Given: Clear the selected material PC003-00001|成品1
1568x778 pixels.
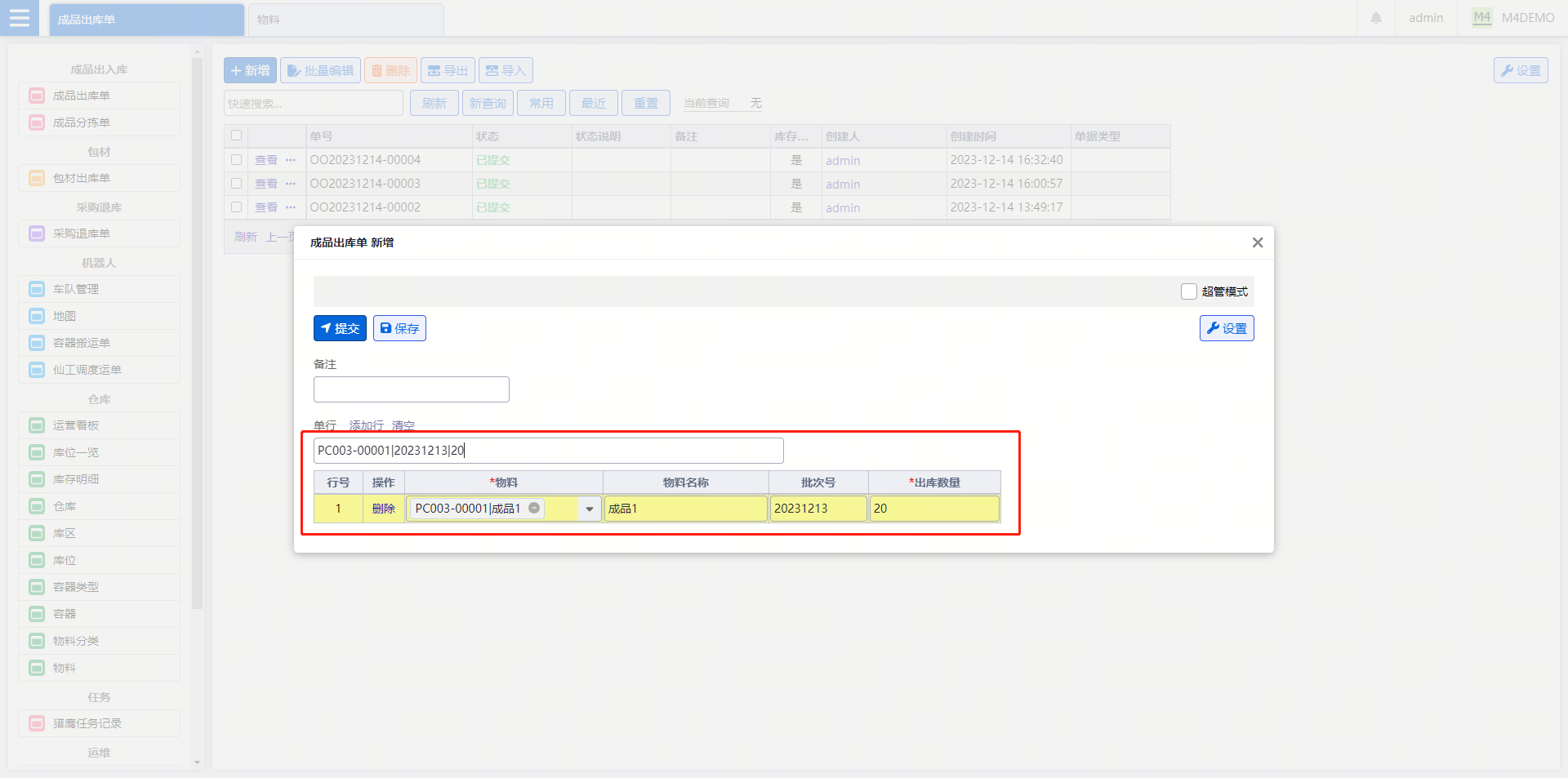Looking at the screenshot, I should click(x=534, y=508).
